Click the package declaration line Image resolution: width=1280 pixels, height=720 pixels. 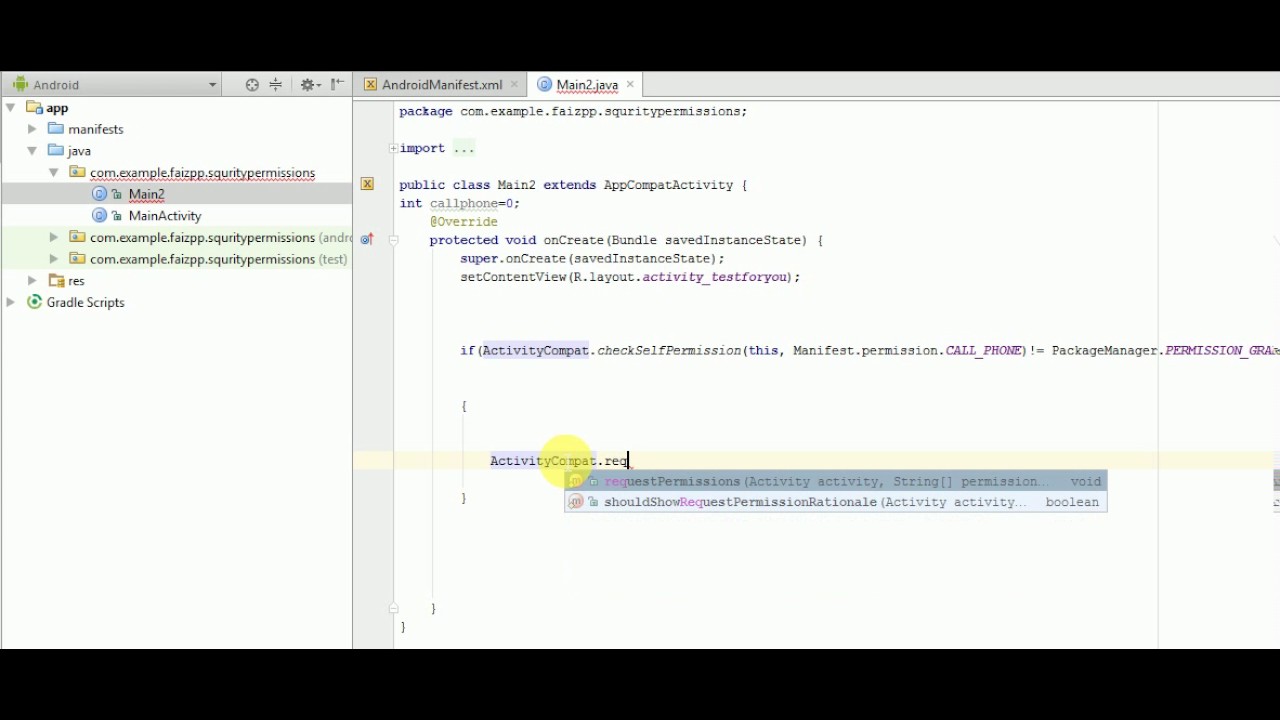coord(573,111)
